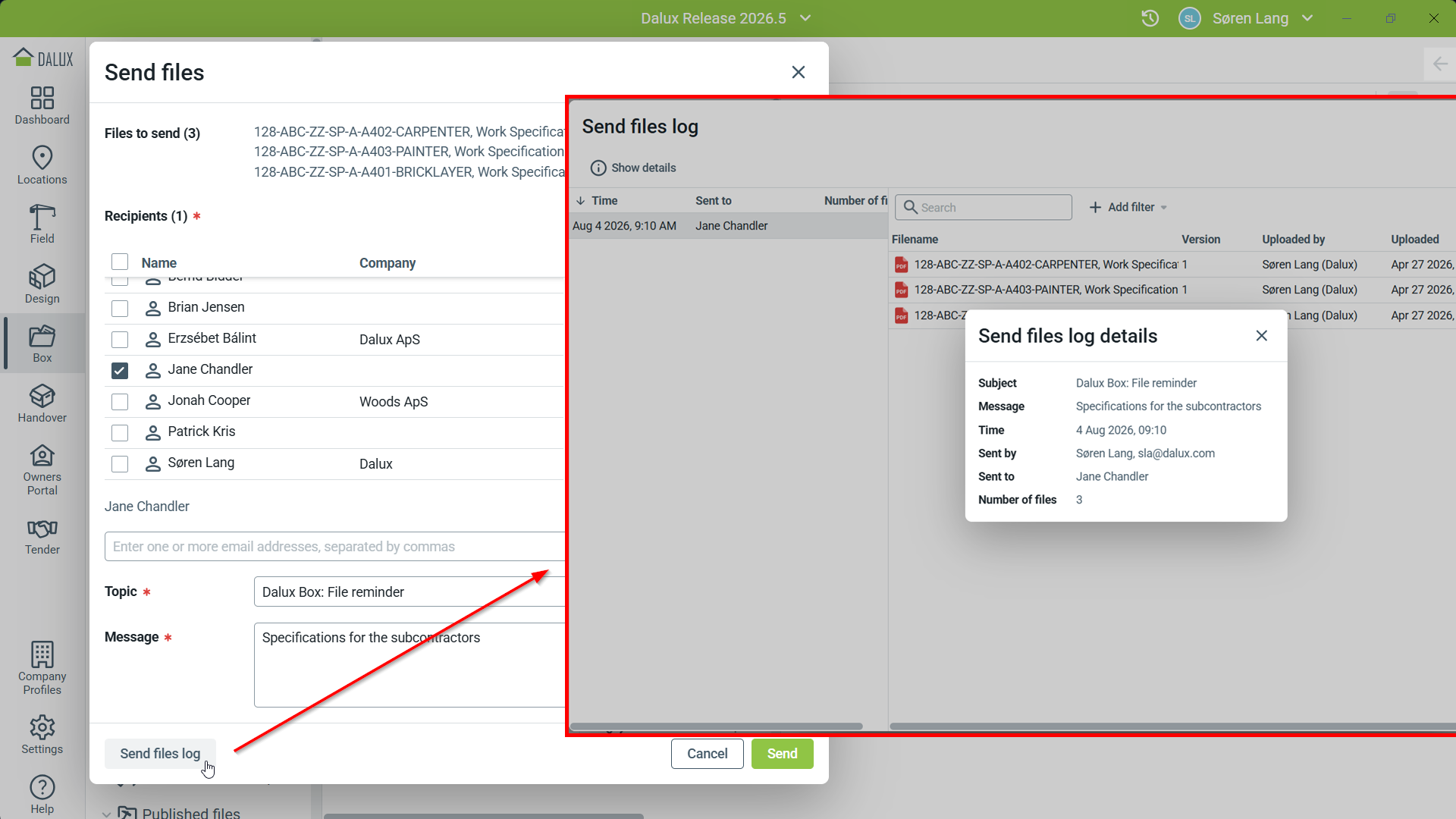
Task: Open the Locations module
Action: coord(42,165)
